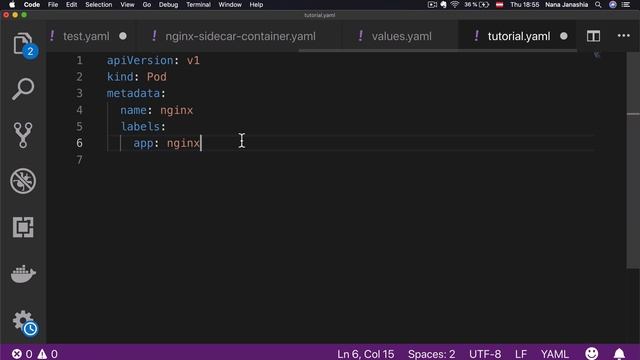The height and width of the screenshot is (360, 640).
Task: Click the apiVersion key on line 1
Action: click(140, 60)
